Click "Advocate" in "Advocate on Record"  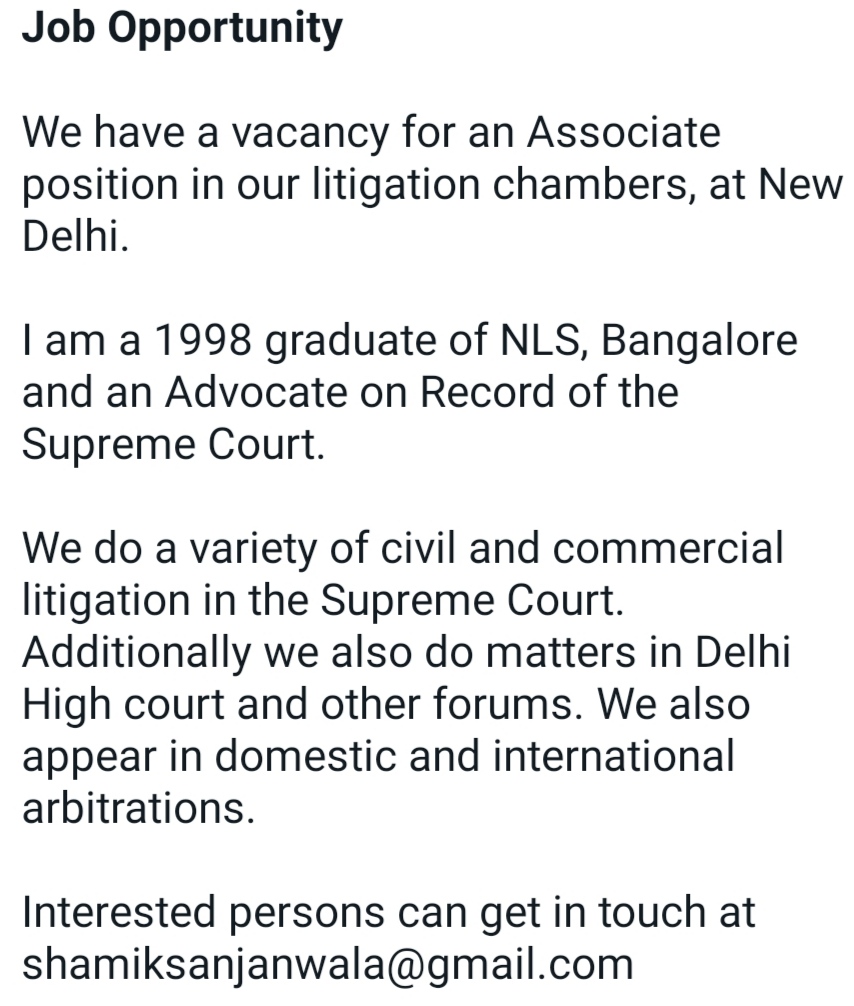(x=255, y=392)
